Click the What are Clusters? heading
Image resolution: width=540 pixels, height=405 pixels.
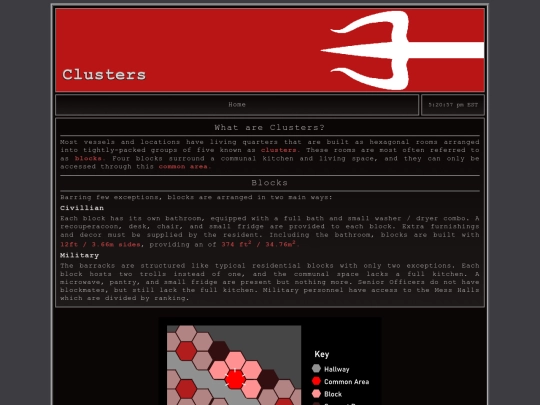pos(270,127)
